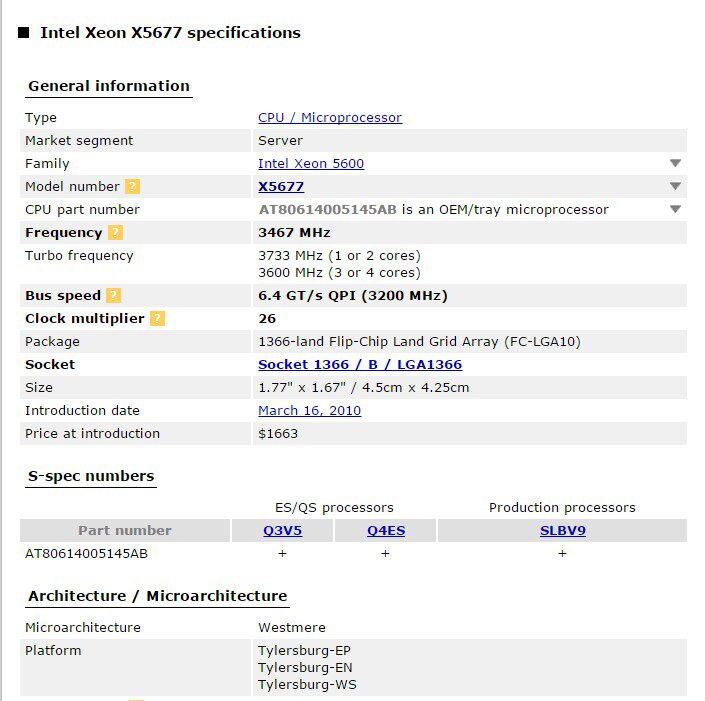Open the Q4ES S-spec link

386,531
